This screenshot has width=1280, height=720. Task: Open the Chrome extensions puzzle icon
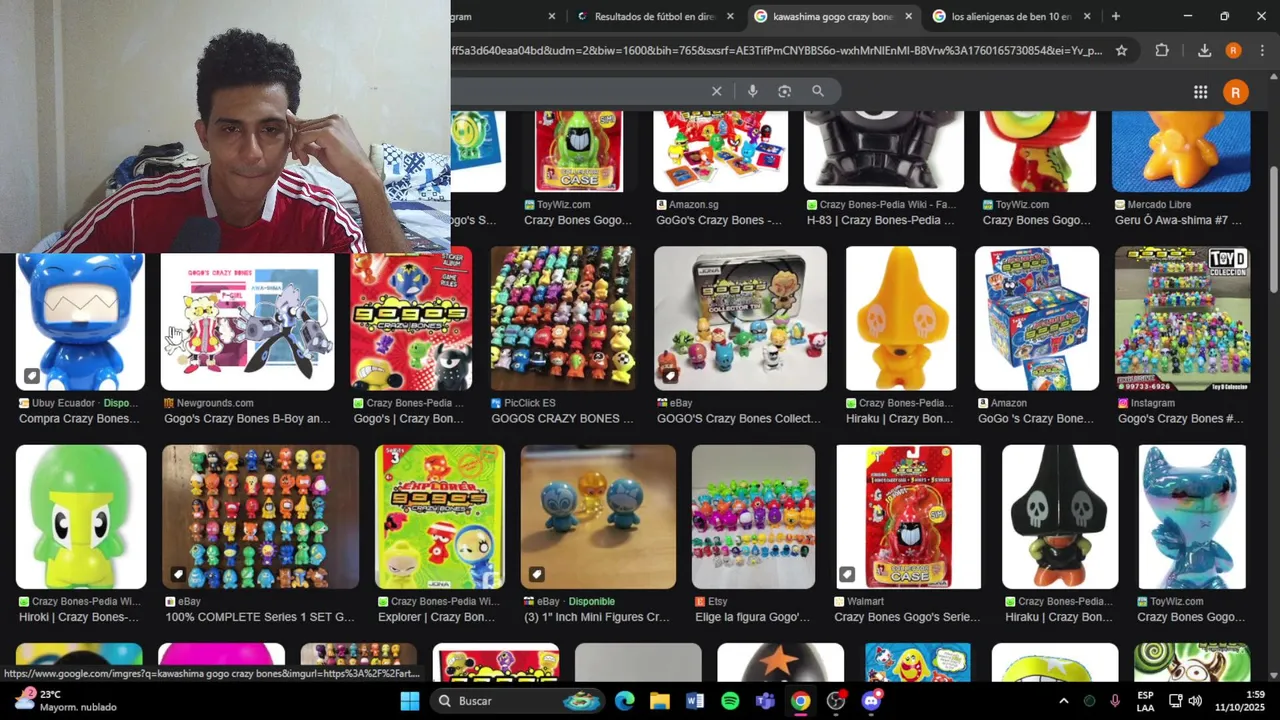1162,50
